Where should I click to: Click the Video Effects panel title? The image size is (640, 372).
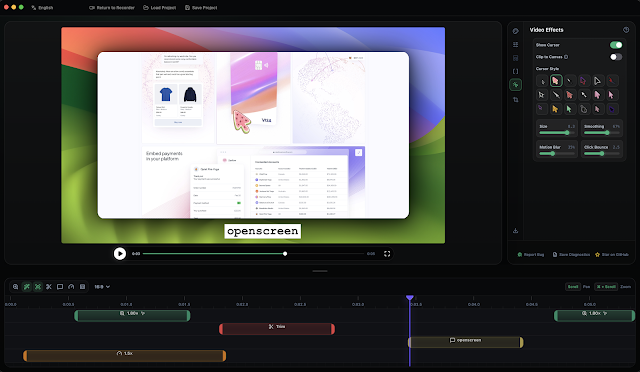[547, 30]
